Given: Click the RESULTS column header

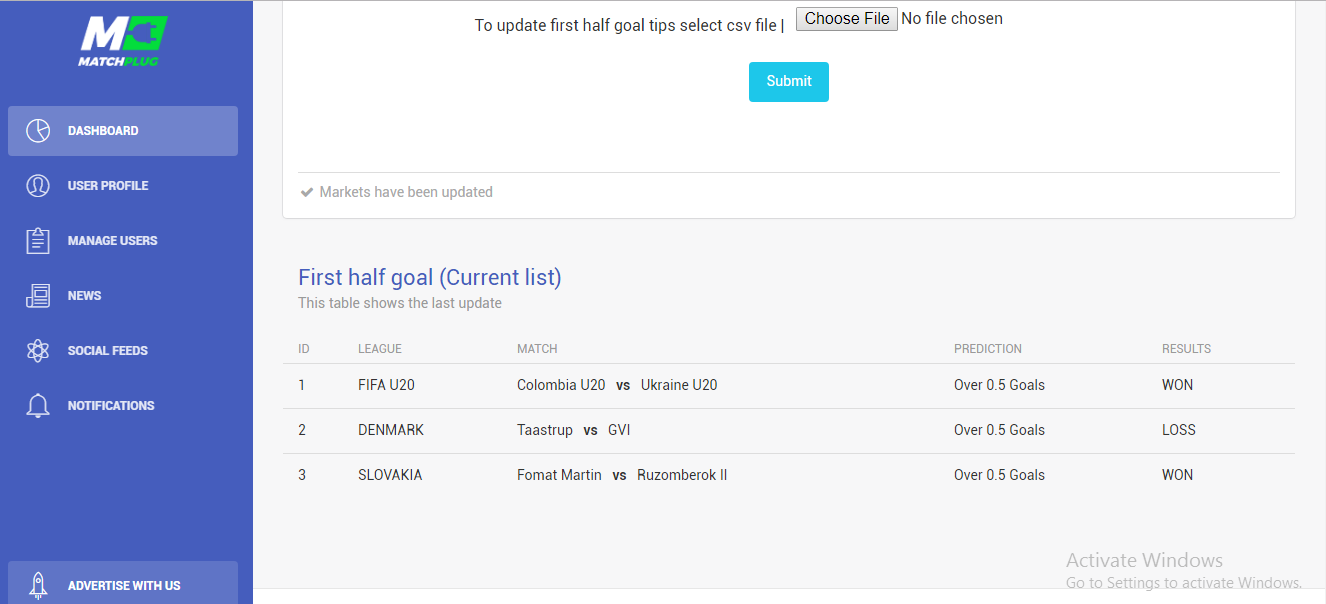Looking at the screenshot, I should click(x=1186, y=349).
